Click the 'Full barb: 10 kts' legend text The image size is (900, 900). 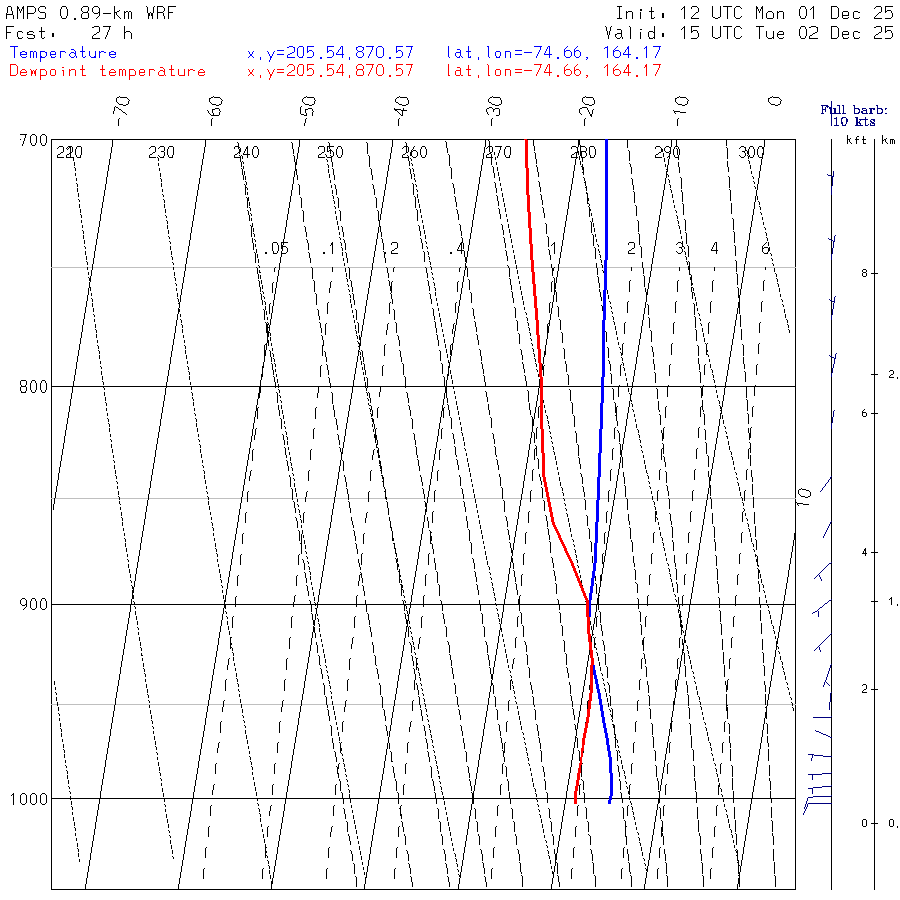[854, 115]
